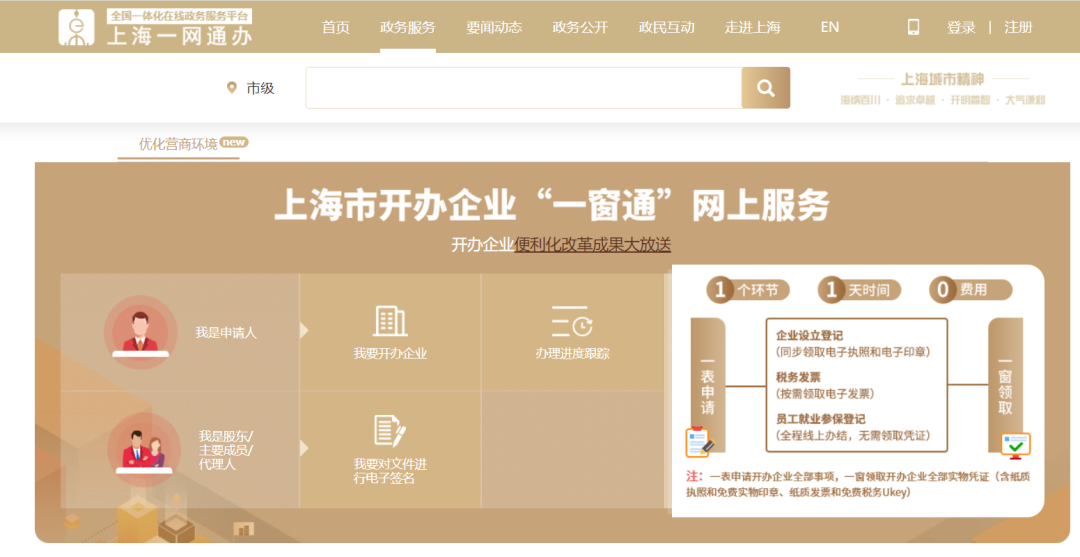Click the 我是申请人 avatar icon

pyautogui.click(x=141, y=332)
